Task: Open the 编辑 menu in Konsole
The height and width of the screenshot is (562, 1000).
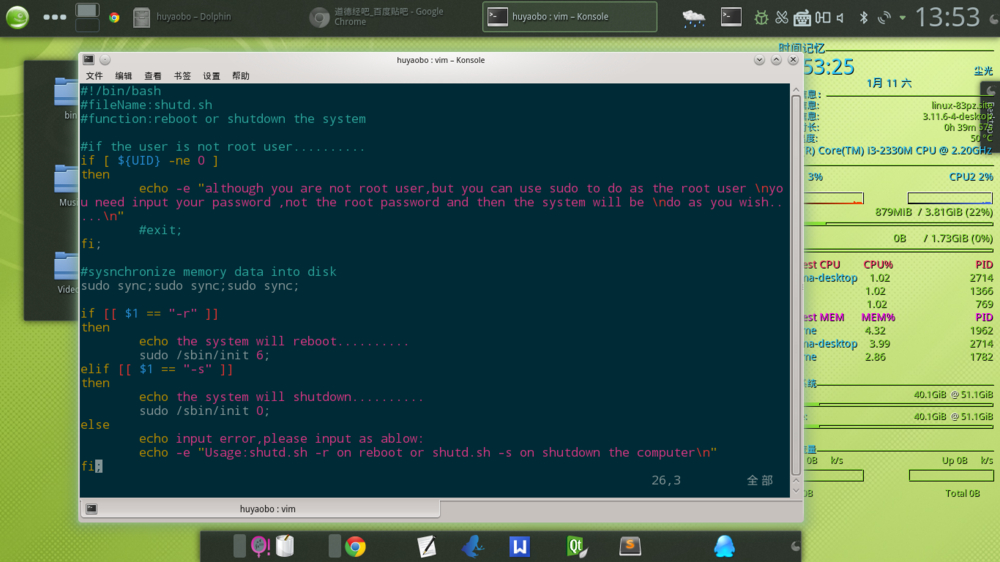Action: 123,76
